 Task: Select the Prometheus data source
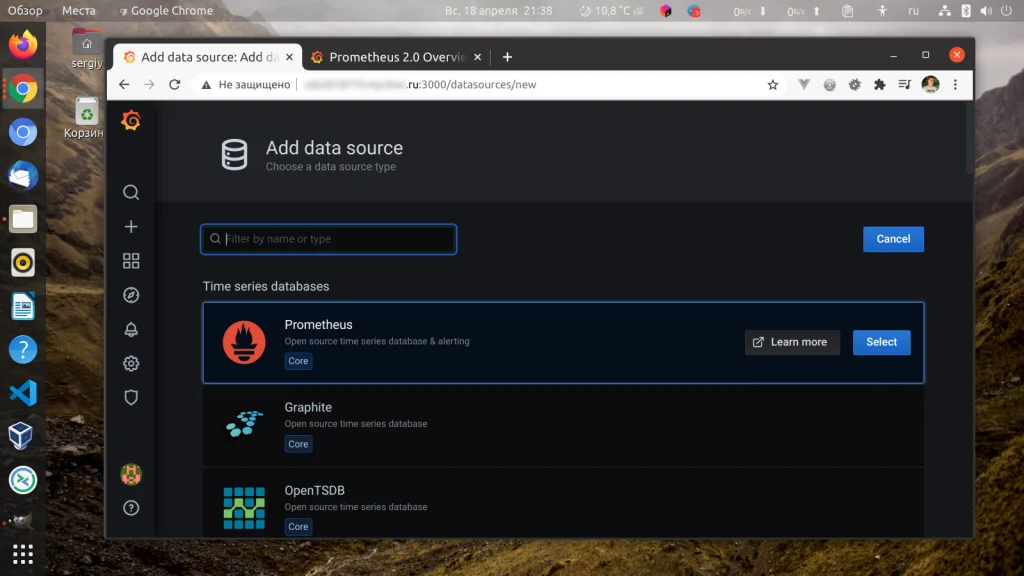coord(881,342)
